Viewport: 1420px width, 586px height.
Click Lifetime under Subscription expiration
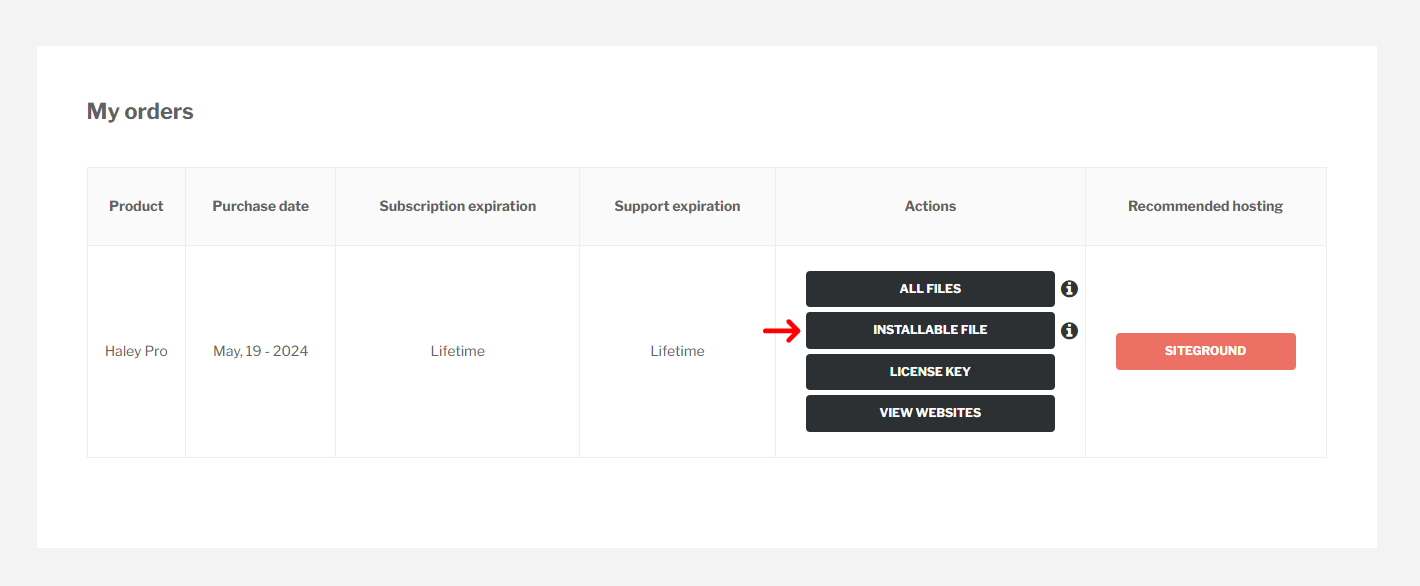pos(457,351)
